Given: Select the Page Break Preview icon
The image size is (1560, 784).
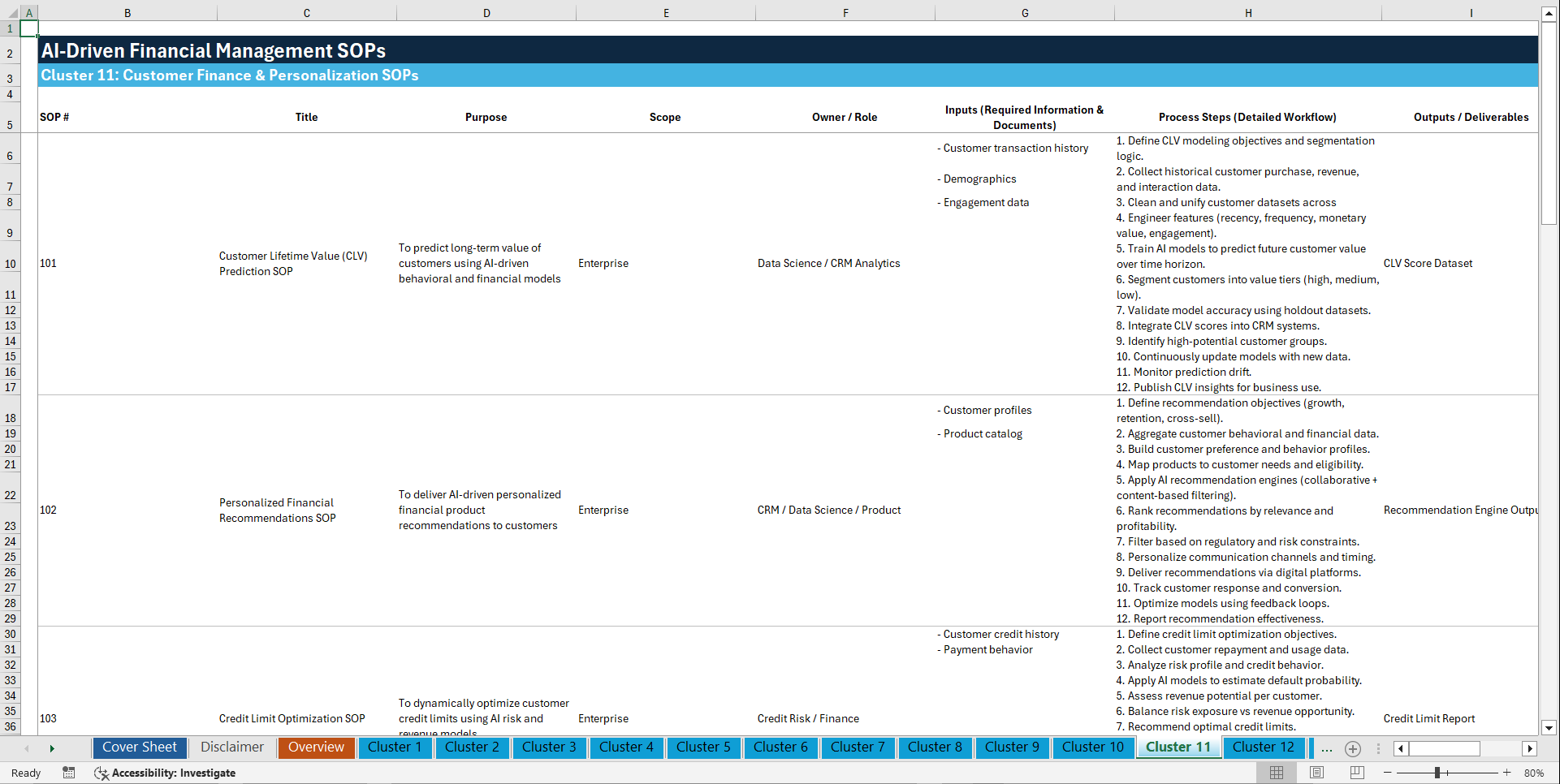Looking at the screenshot, I should coord(1355,773).
